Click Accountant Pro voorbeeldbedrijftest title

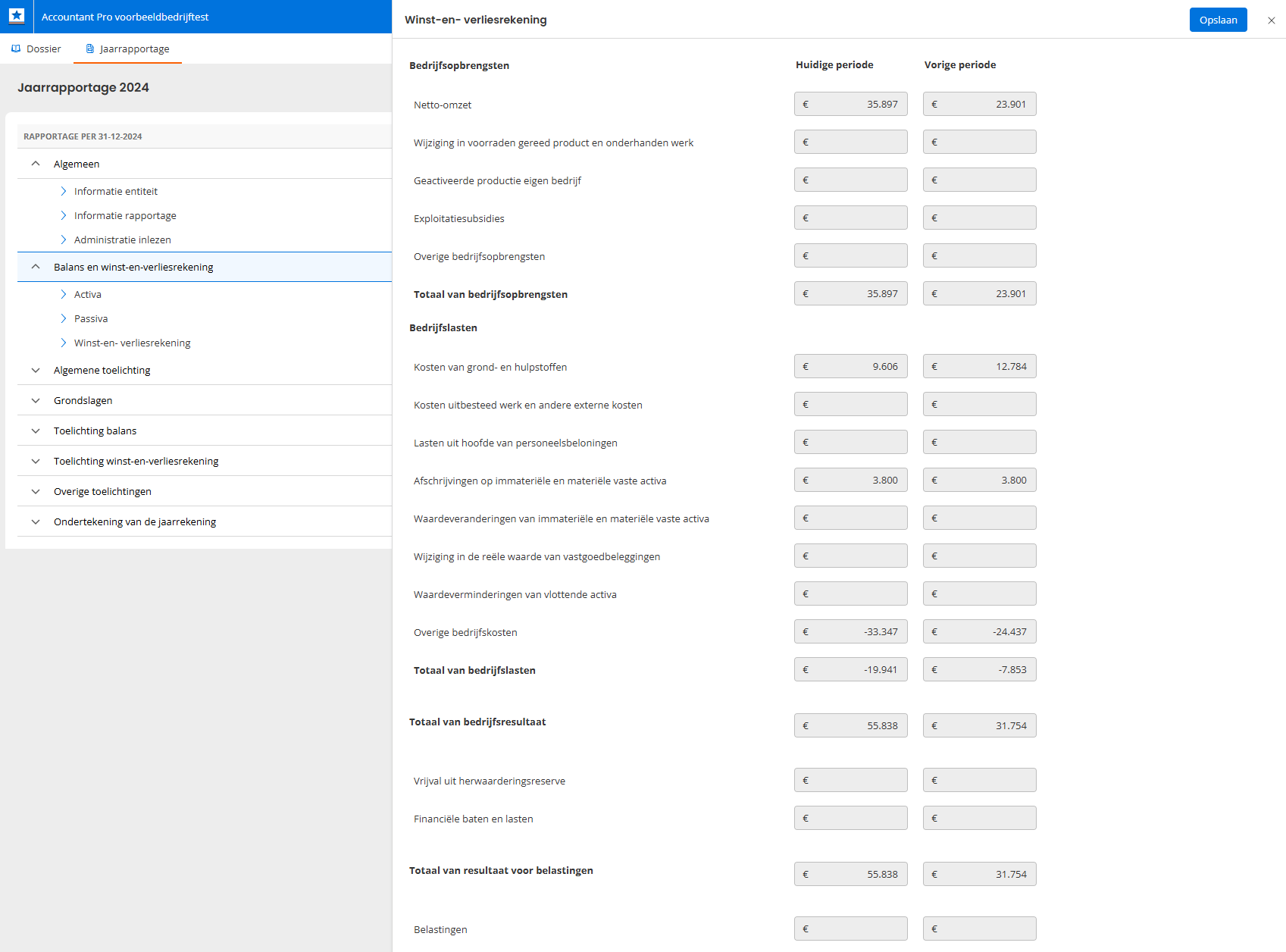click(x=125, y=17)
